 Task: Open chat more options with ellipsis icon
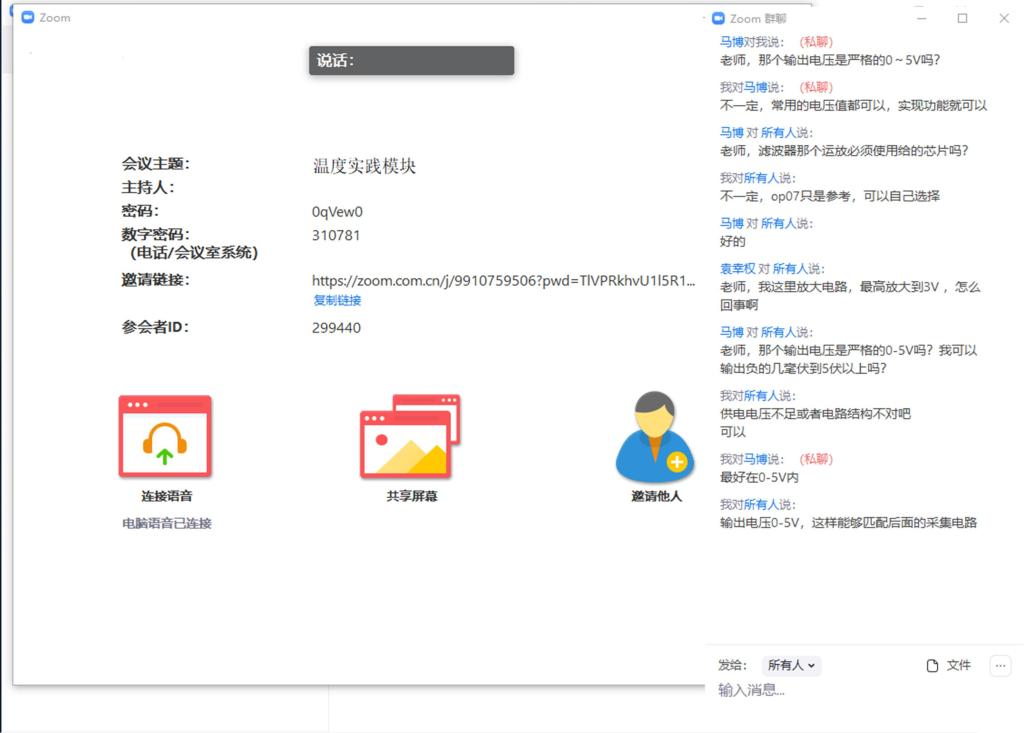pos(1000,665)
